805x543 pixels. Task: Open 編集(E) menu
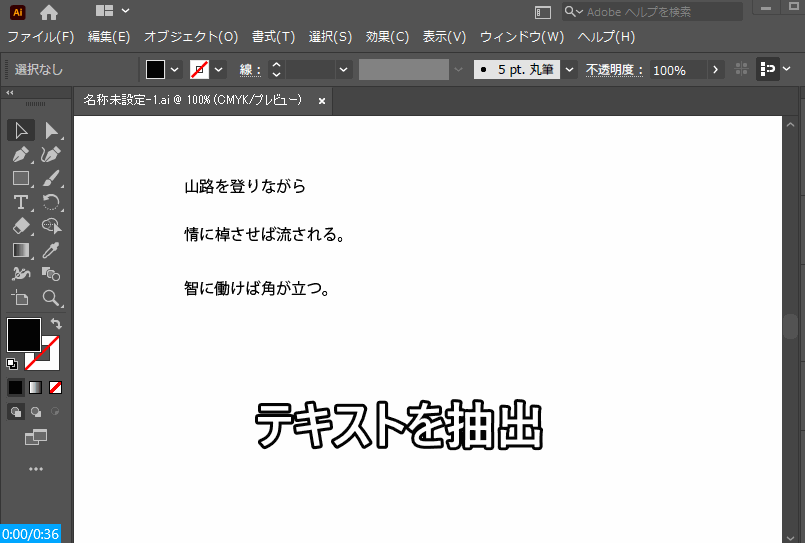(109, 37)
